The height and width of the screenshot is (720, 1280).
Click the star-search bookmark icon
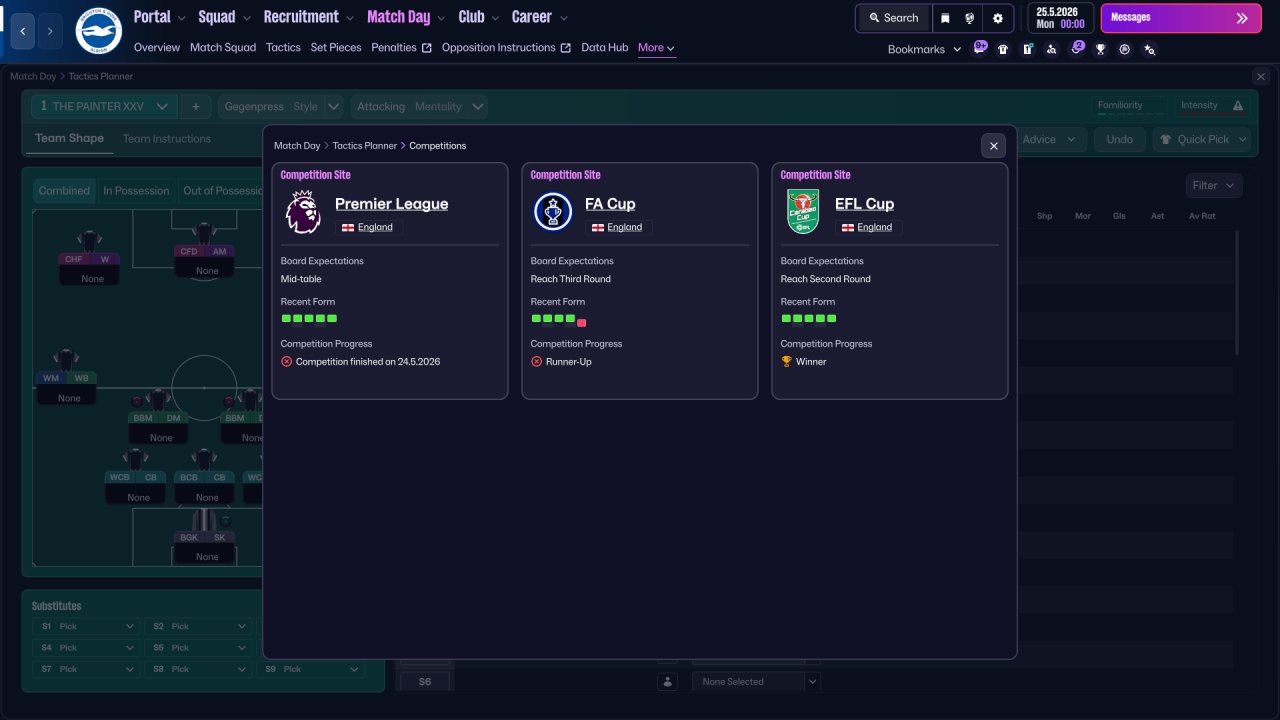coord(1150,49)
